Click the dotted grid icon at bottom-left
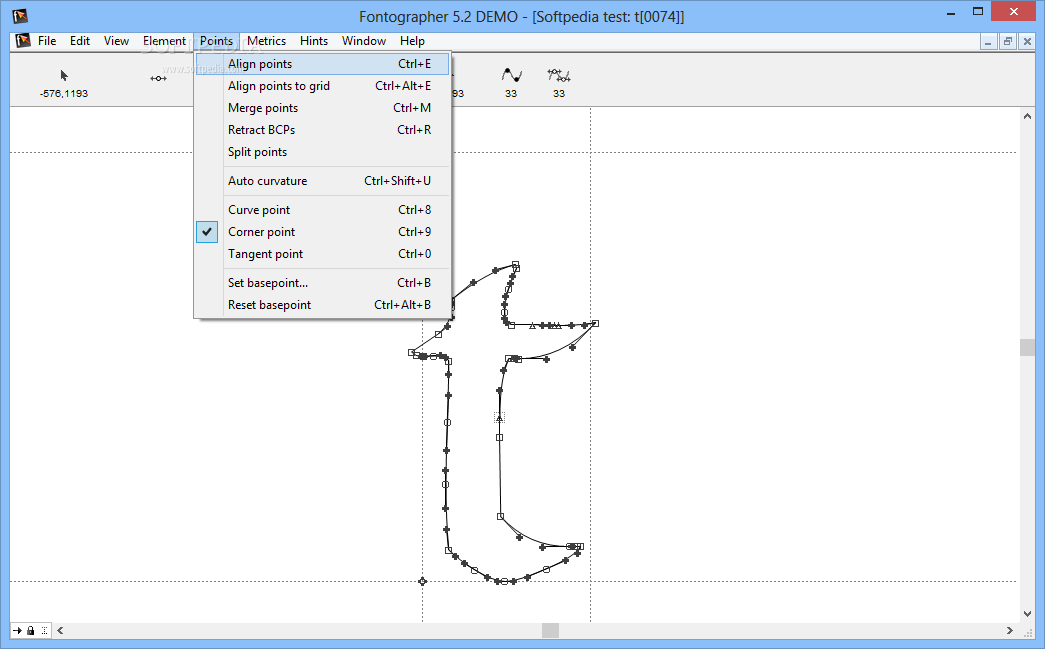This screenshot has height=649, width=1045. click(x=44, y=630)
